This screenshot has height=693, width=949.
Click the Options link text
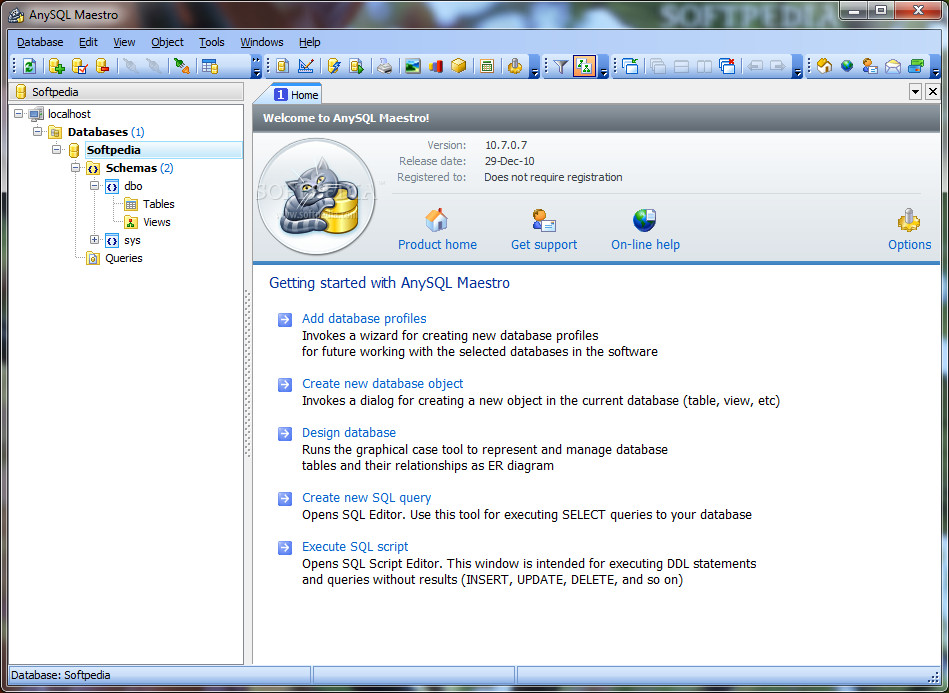909,245
